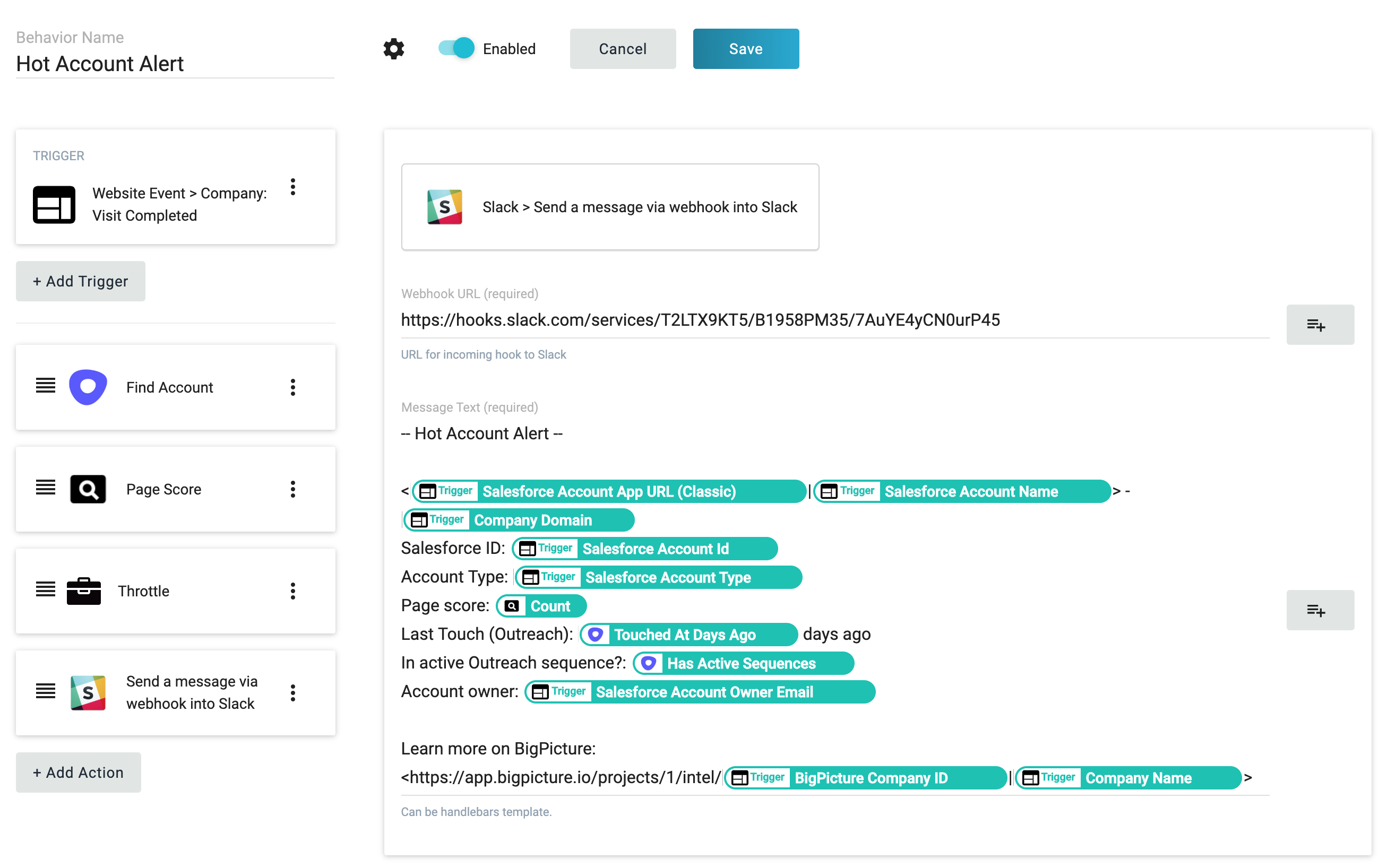Click the Hot Account Alert message heading line
The width and height of the screenshot is (1396, 868).
(x=482, y=434)
